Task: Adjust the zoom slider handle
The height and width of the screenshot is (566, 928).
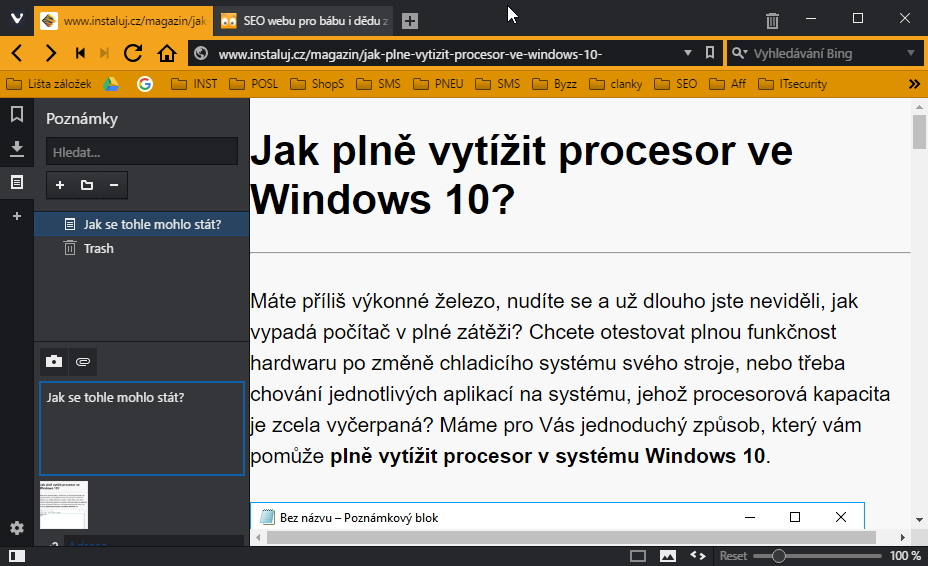Action: (779, 556)
